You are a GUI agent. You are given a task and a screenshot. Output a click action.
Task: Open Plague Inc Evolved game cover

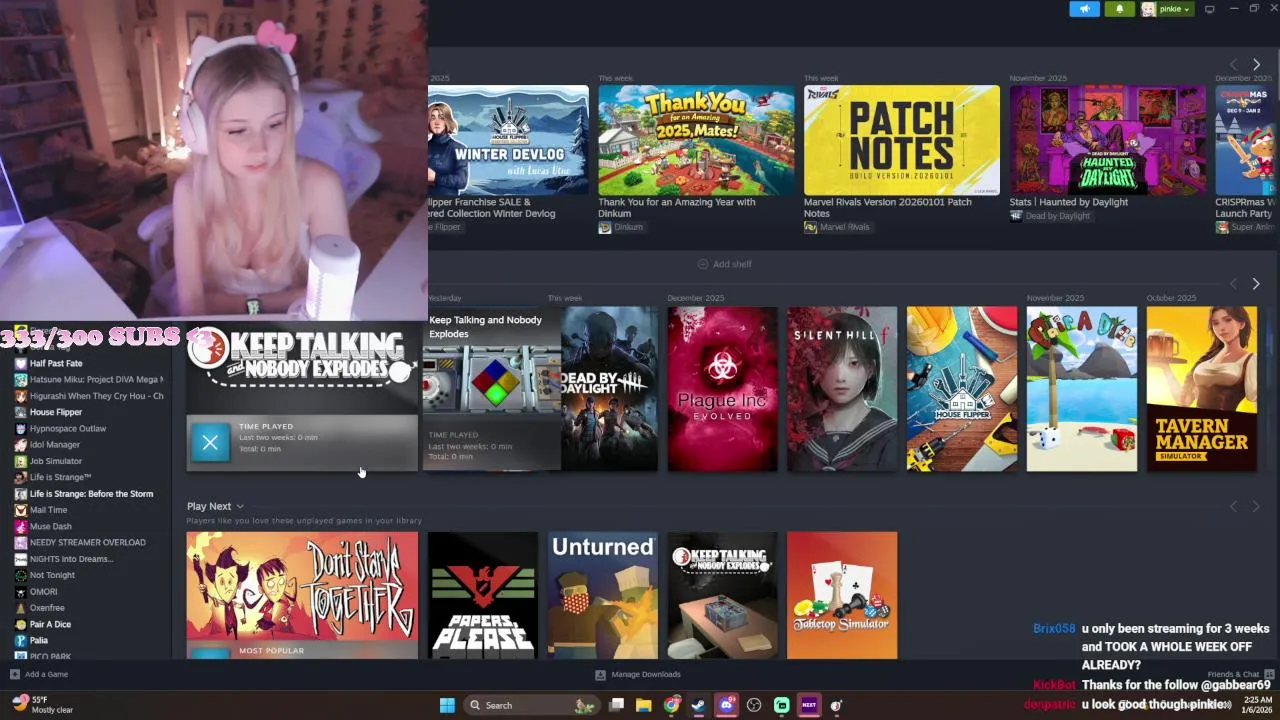click(722, 389)
